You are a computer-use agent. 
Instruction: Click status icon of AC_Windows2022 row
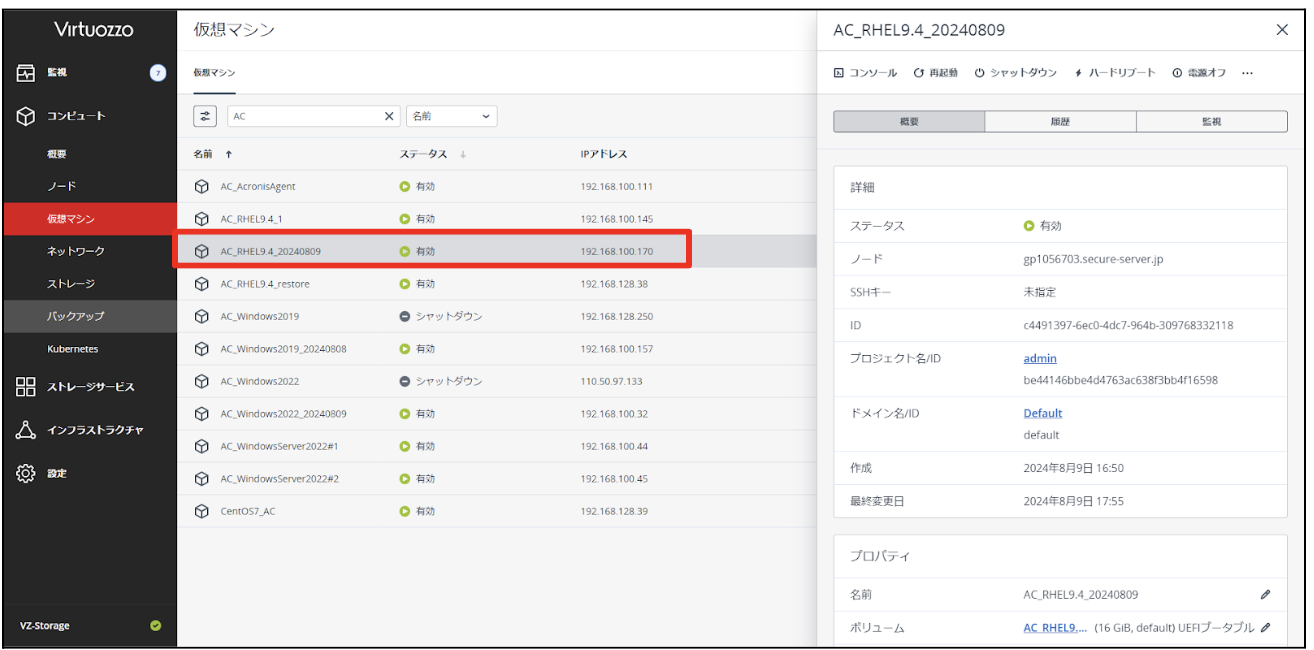pos(405,381)
